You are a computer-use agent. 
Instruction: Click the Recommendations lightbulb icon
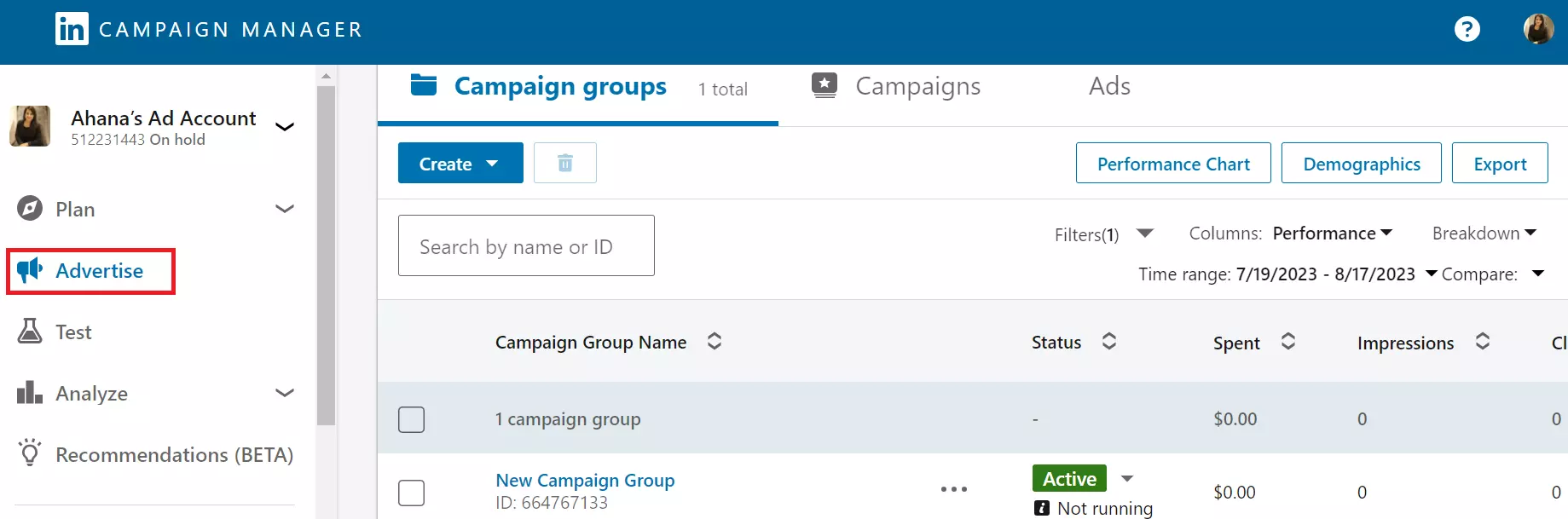30,453
